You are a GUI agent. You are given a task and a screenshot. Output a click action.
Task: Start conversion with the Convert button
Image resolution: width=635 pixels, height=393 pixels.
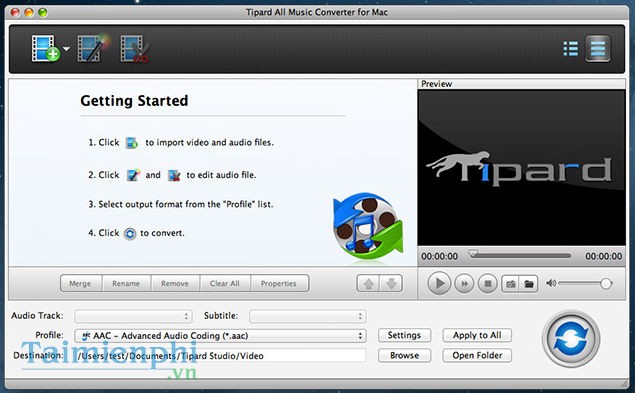pyautogui.click(x=571, y=338)
